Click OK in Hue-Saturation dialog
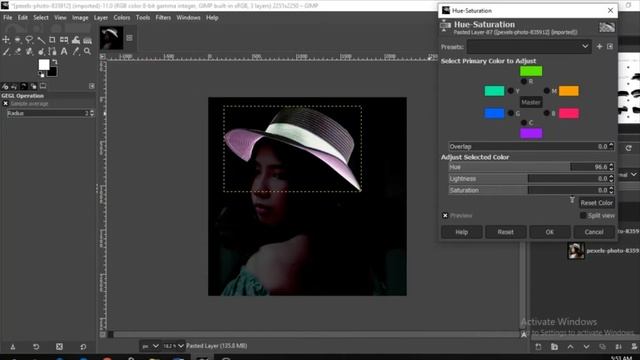Image resolution: width=640 pixels, height=360 pixels. tap(550, 232)
